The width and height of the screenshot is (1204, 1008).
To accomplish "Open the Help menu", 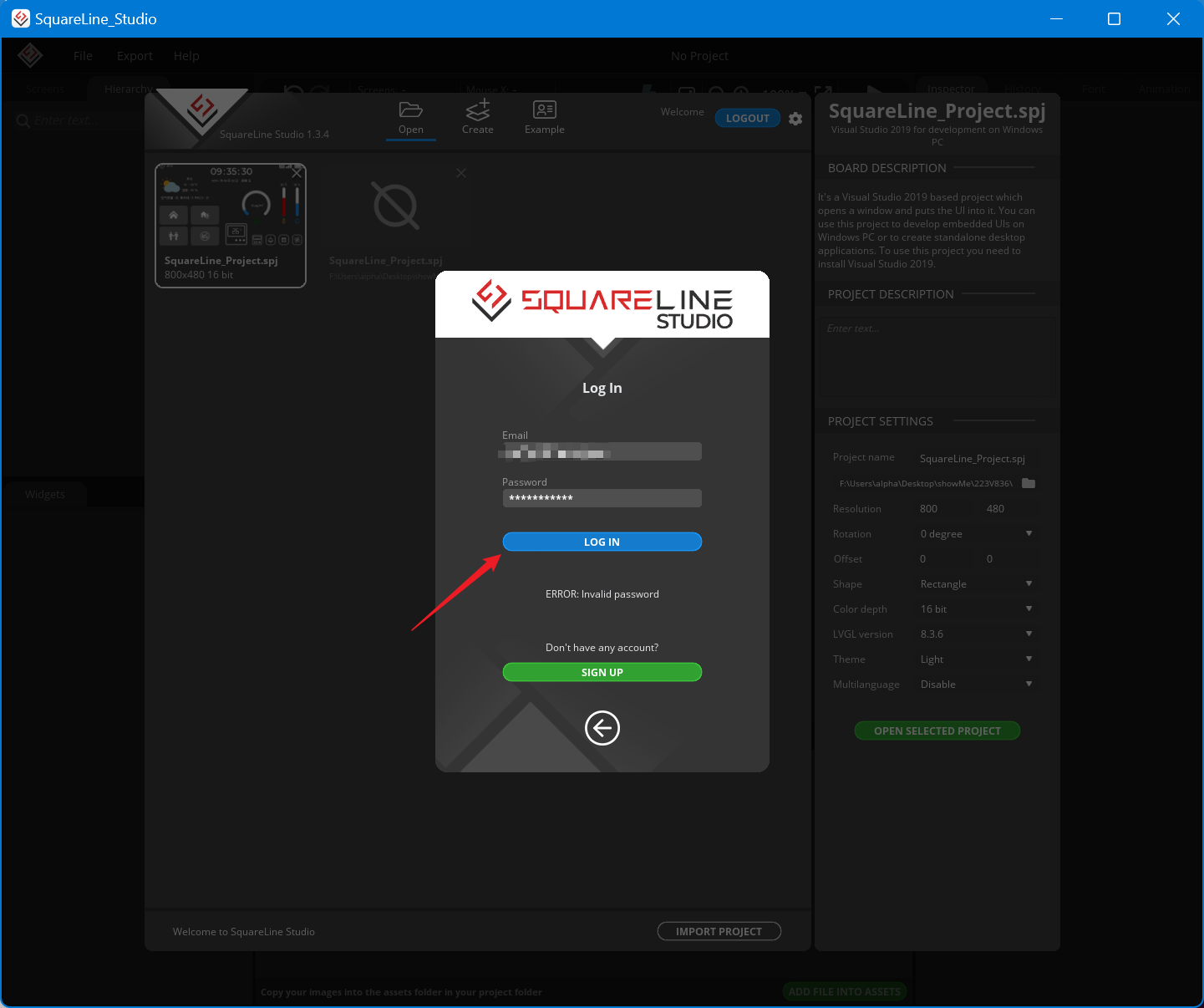I will 186,55.
